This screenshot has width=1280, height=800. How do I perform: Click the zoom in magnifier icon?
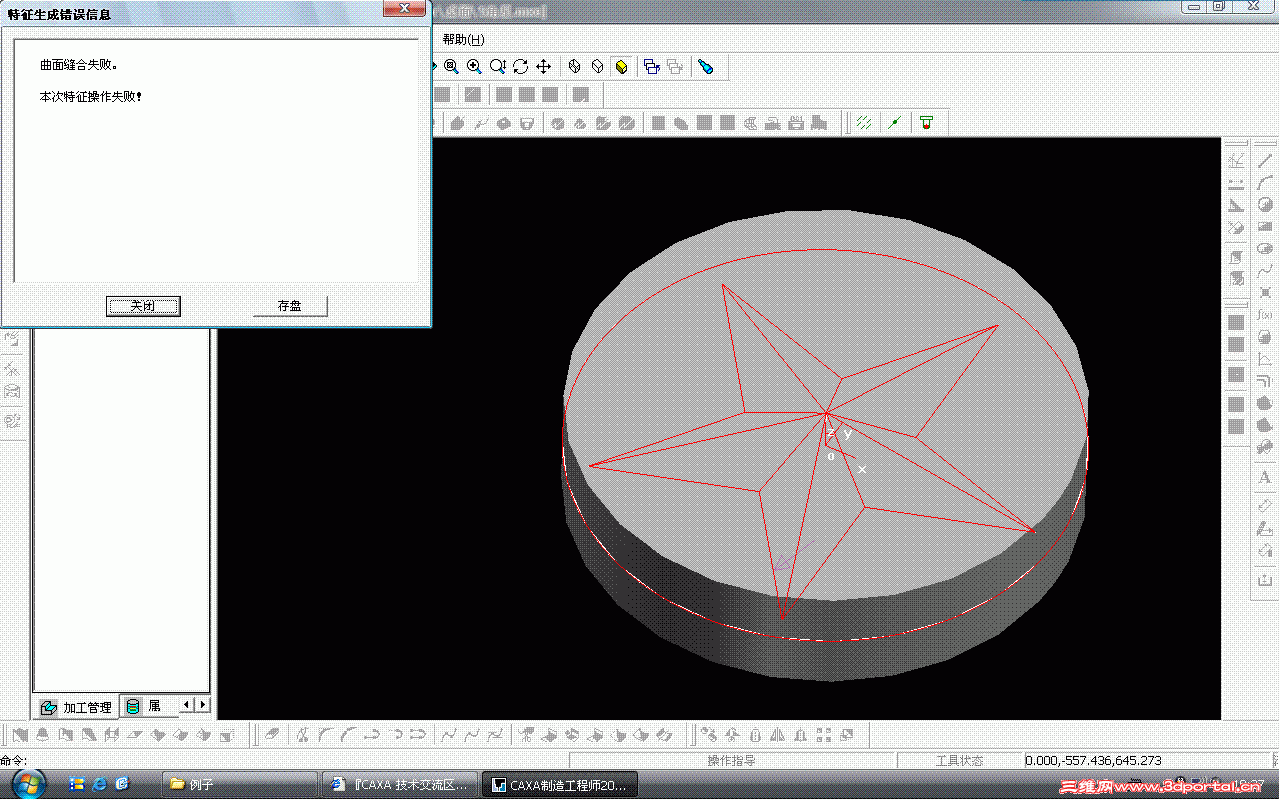point(474,67)
